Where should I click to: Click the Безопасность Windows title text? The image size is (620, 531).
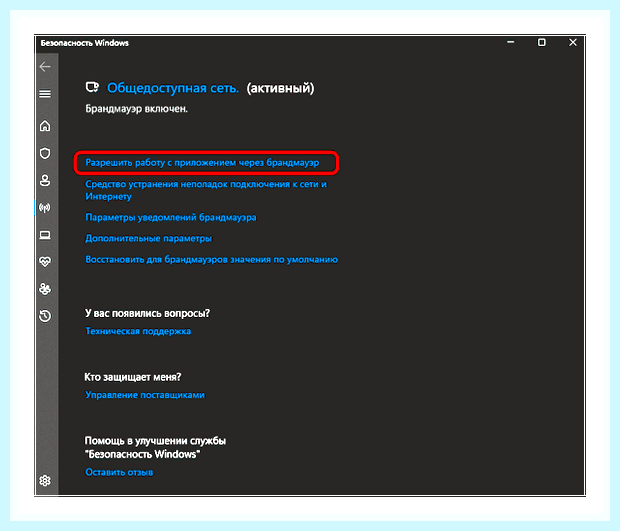pyautogui.click(x=85, y=43)
